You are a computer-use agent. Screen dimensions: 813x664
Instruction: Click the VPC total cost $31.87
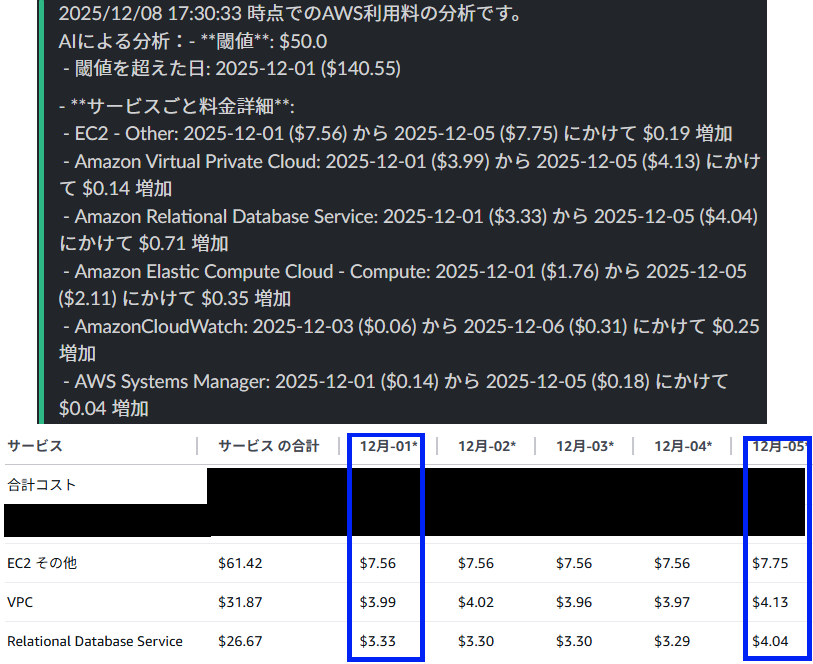[x=240, y=602]
